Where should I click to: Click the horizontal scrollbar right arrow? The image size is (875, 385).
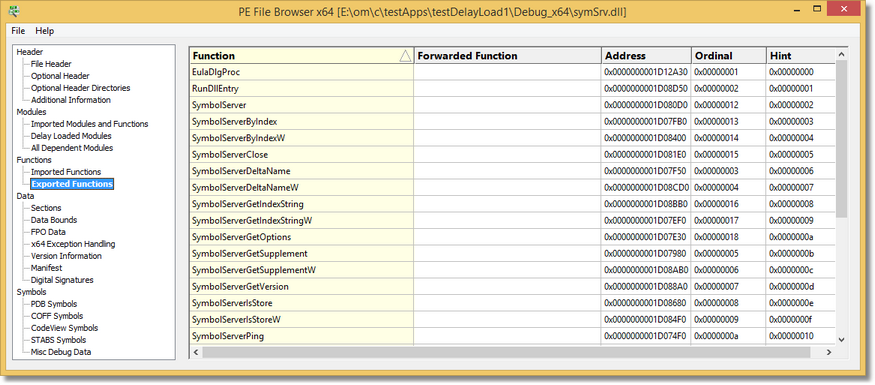829,352
